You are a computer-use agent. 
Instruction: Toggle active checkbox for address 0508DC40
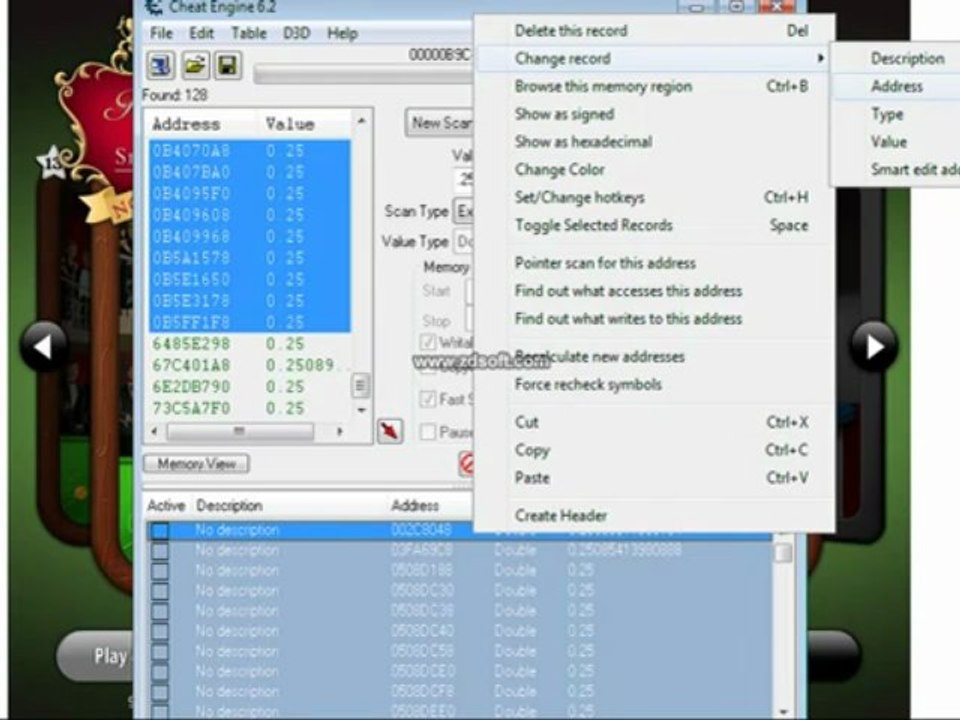coord(160,632)
